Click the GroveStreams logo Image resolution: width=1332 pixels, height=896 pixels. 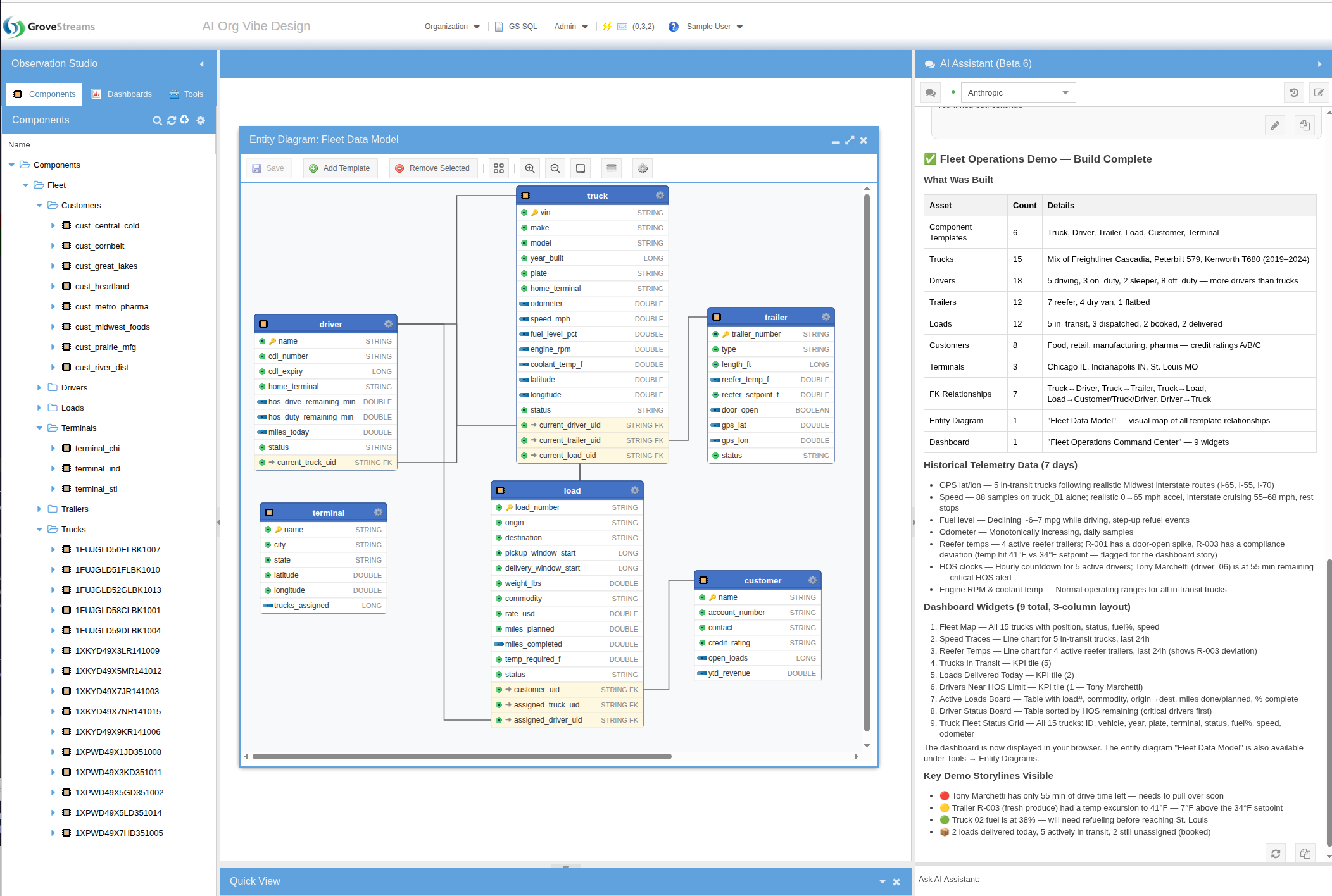coord(49,27)
